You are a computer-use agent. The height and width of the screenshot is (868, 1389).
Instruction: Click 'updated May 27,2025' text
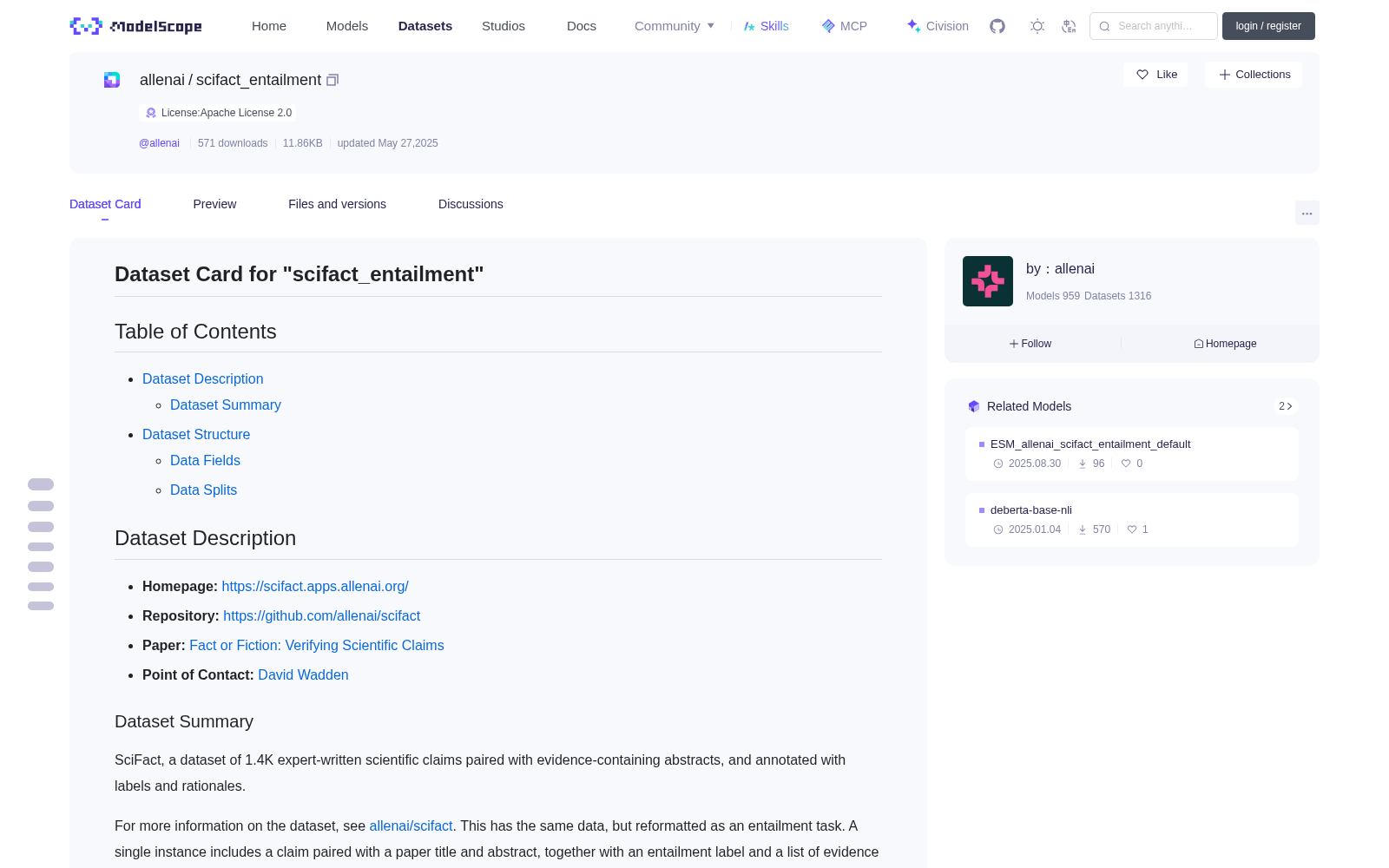[x=387, y=143]
